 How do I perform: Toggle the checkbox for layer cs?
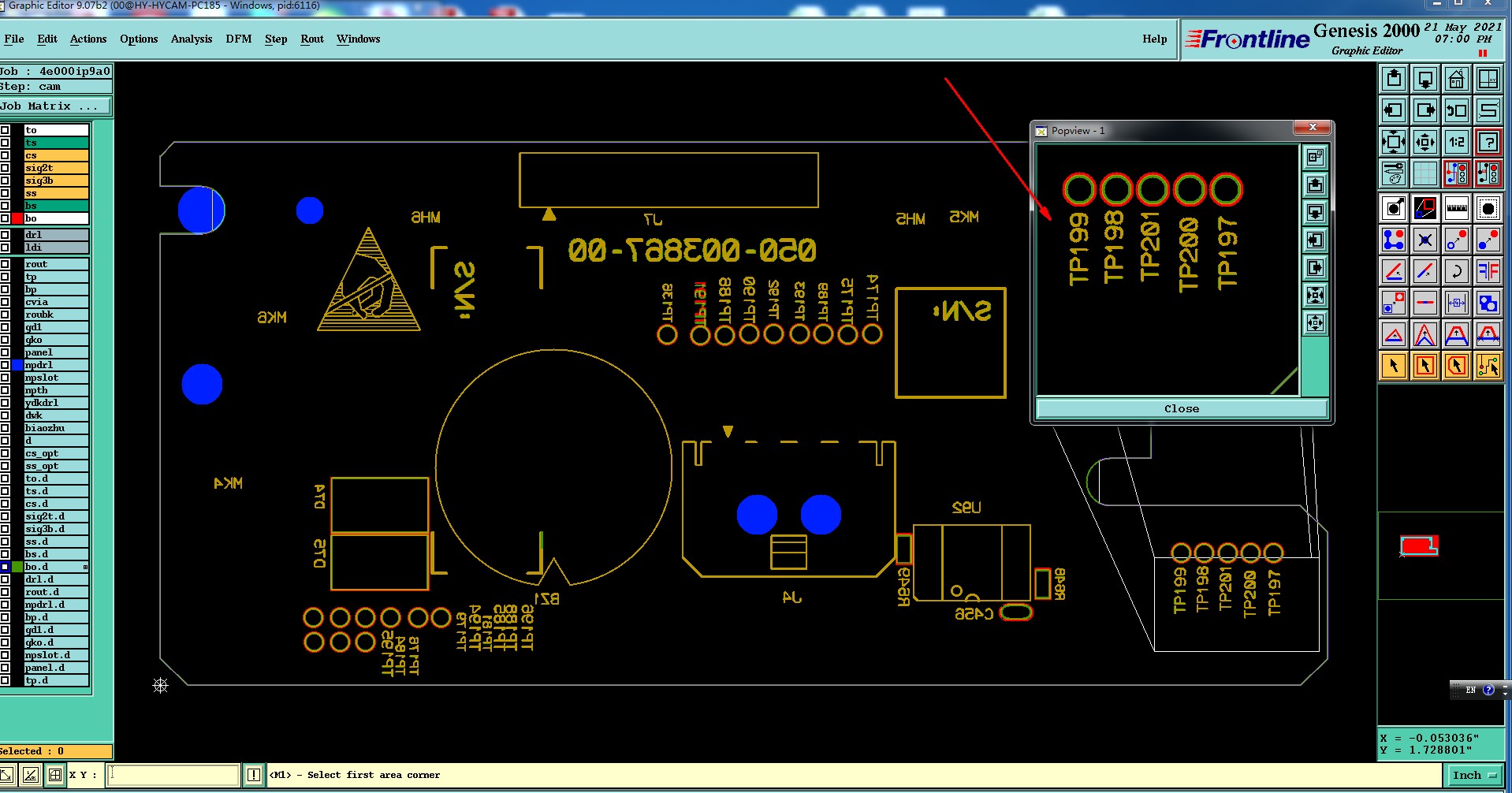click(5, 155)
